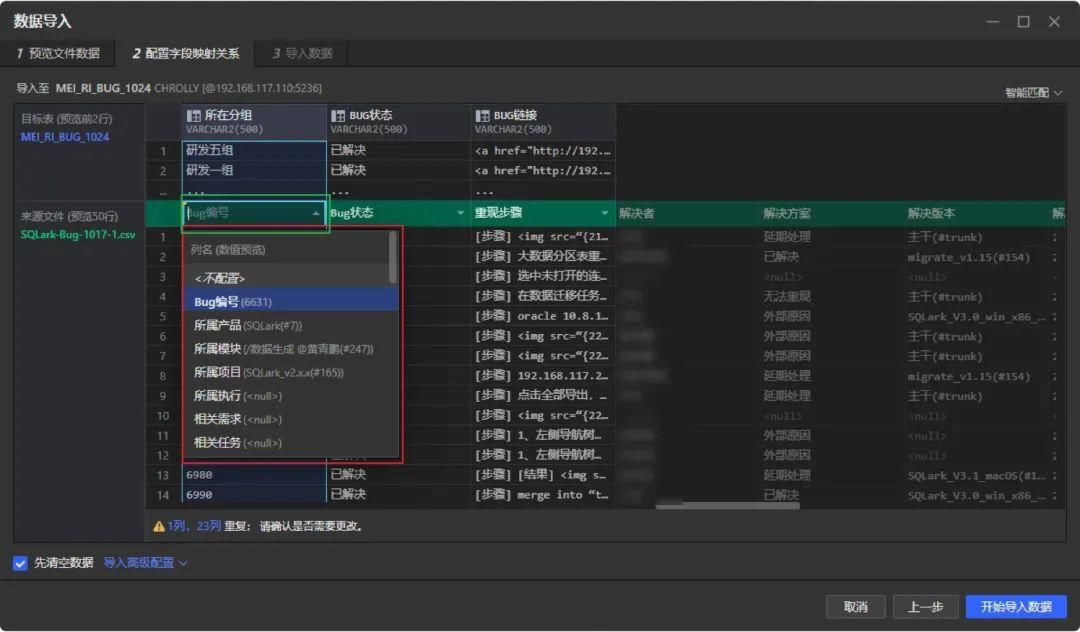This screenshot has height=632, width=1080.
Task: Click the merge into step cell in row 14
Action: 542,495
